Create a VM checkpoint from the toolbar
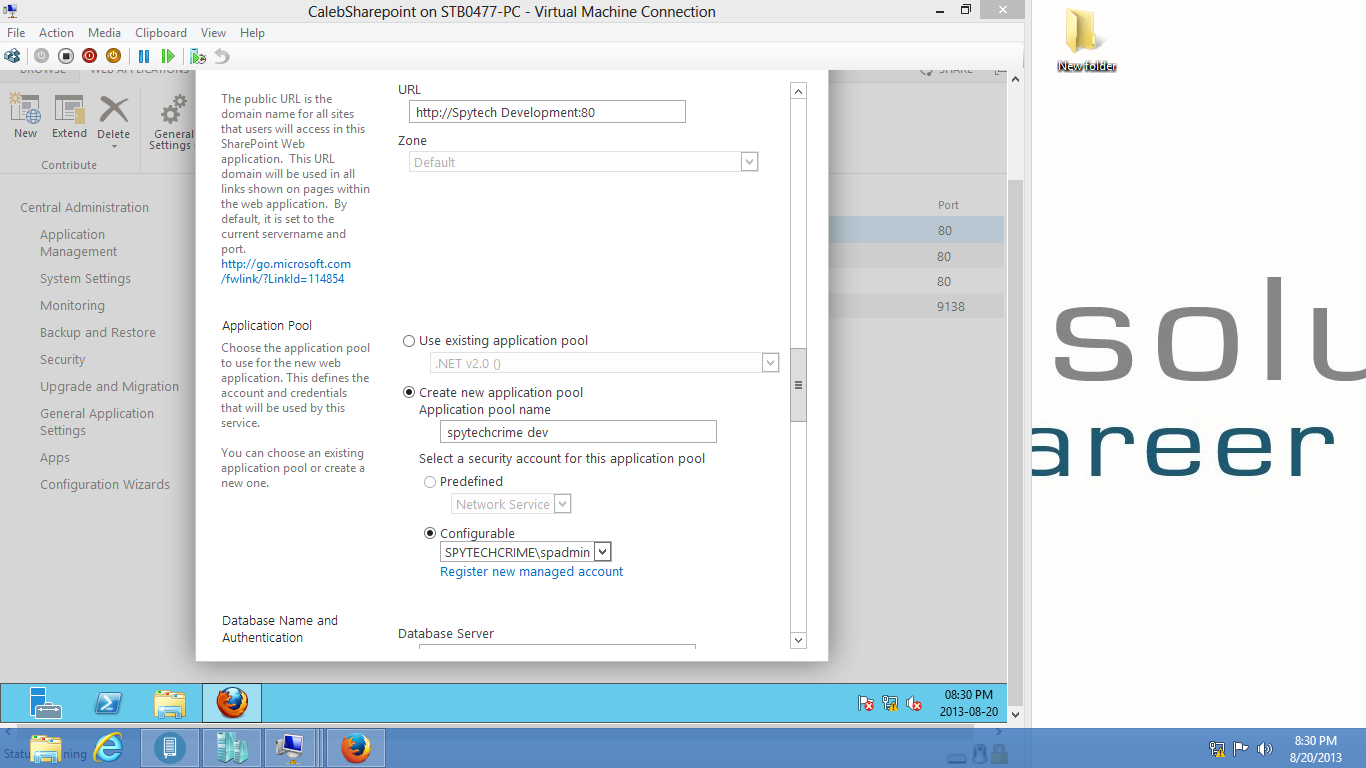 click(198, 56)
